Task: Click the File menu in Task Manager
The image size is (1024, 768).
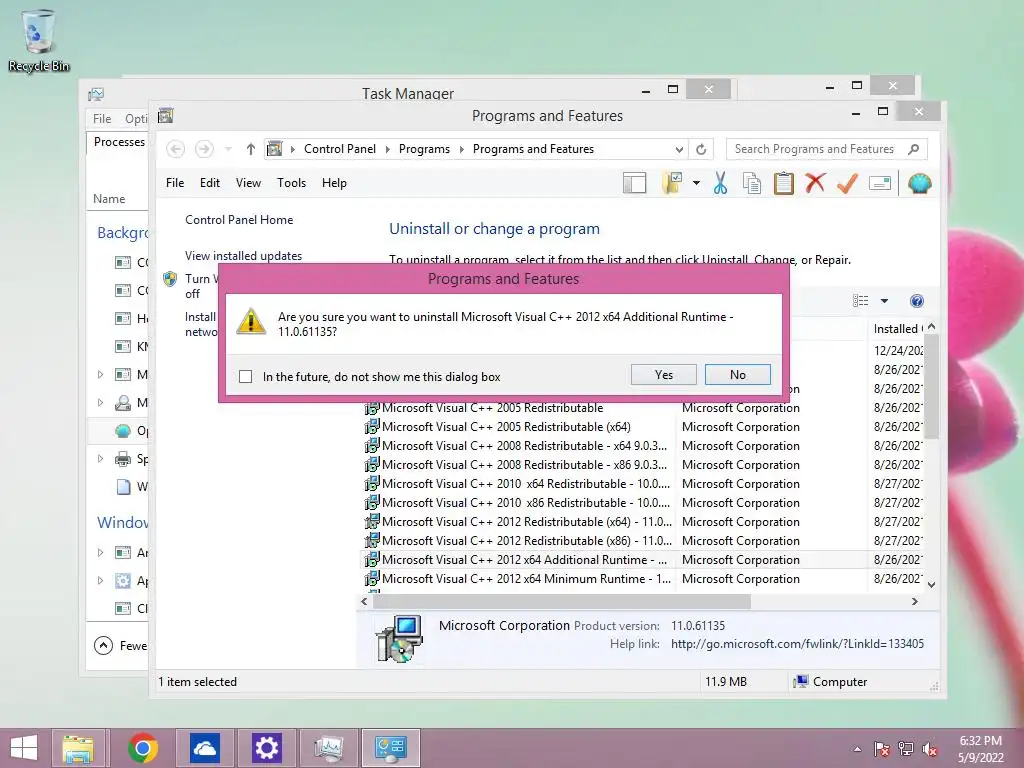Action: pos(102,119)
